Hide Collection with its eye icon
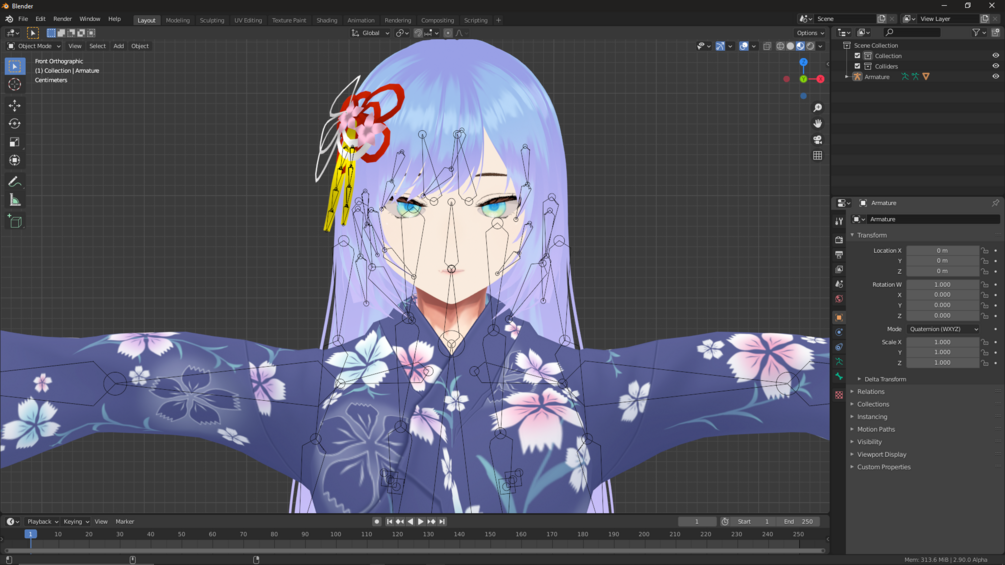The height and width of the screenshot is (565, 1005). (995, 56)
